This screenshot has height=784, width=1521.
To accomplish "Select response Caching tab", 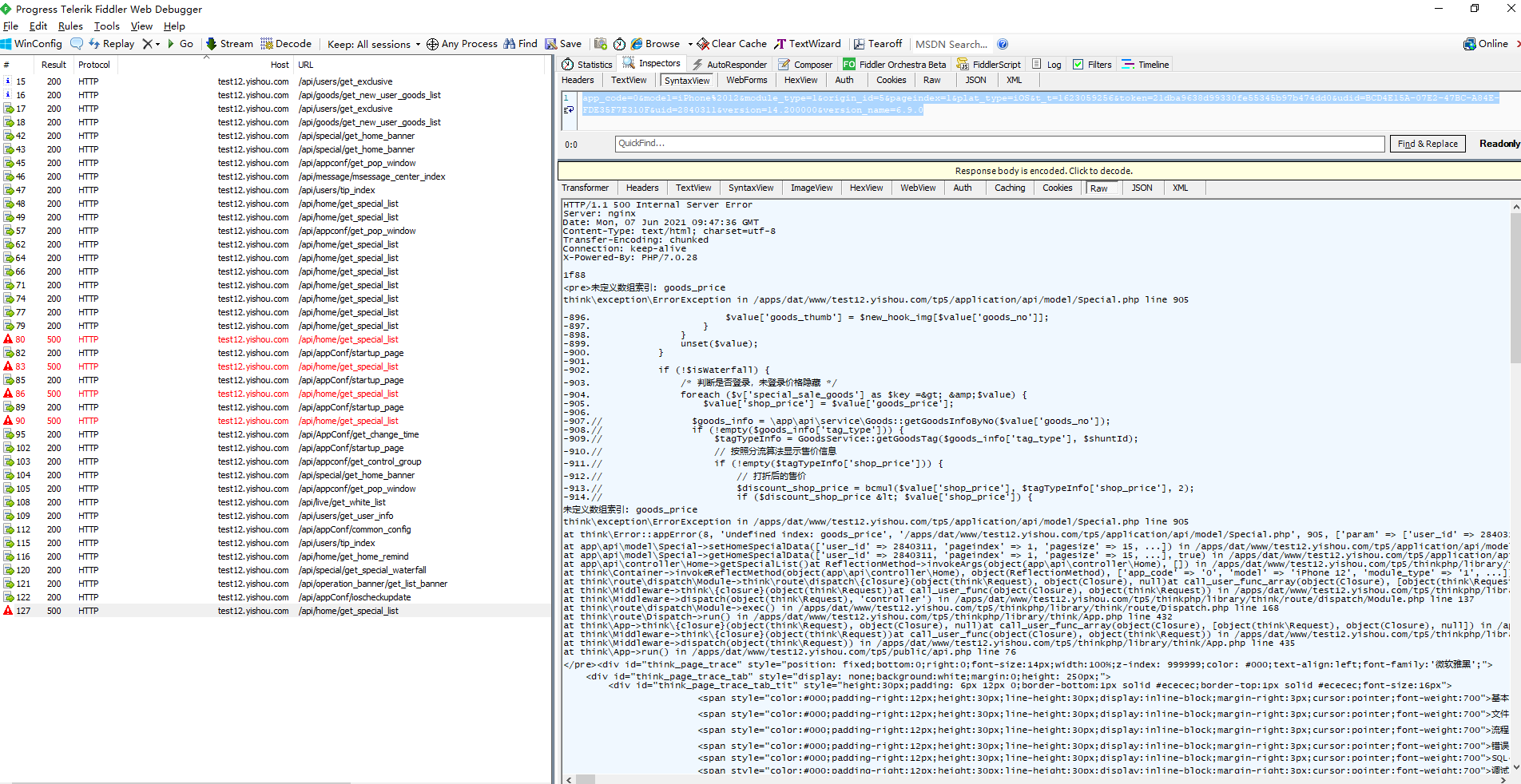I will 1010,188.
